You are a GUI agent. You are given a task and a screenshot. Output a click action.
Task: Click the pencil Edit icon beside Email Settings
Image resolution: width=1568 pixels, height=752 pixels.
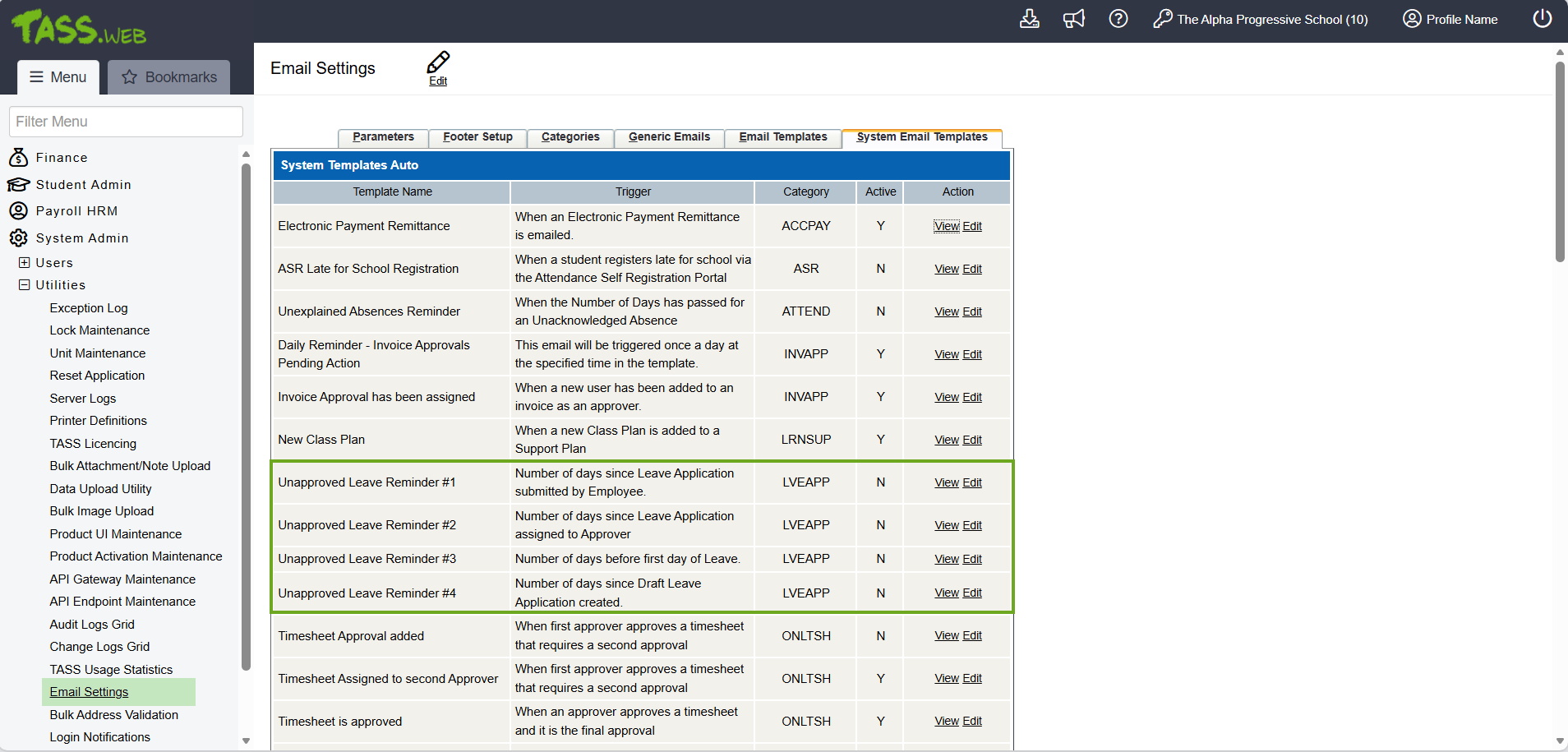point(438,63)
